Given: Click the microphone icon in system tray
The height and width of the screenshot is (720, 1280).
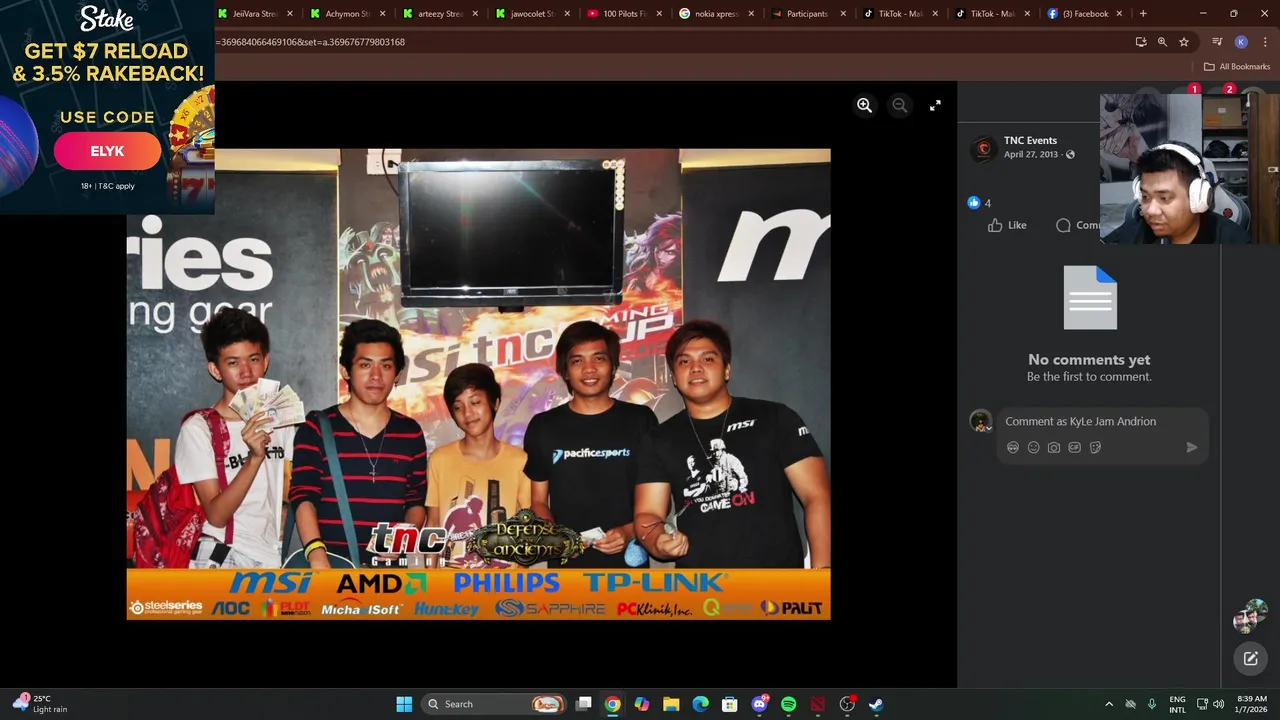Looking at the screenshot, I should pyautogui.click(x=1152, y=704).
